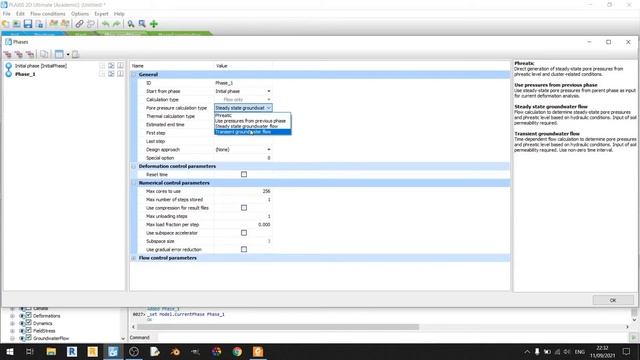Click the Max cores to use value field
The image size is (640, 360).
pyautogui.click(x=243, y=191)
